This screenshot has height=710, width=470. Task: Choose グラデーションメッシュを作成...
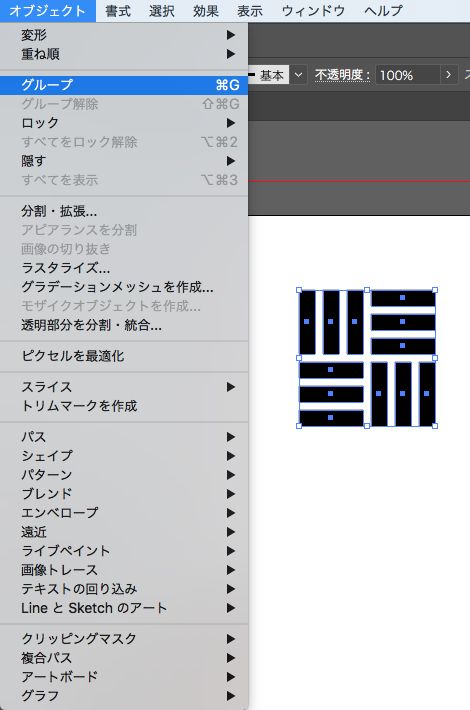pos(124,287)
